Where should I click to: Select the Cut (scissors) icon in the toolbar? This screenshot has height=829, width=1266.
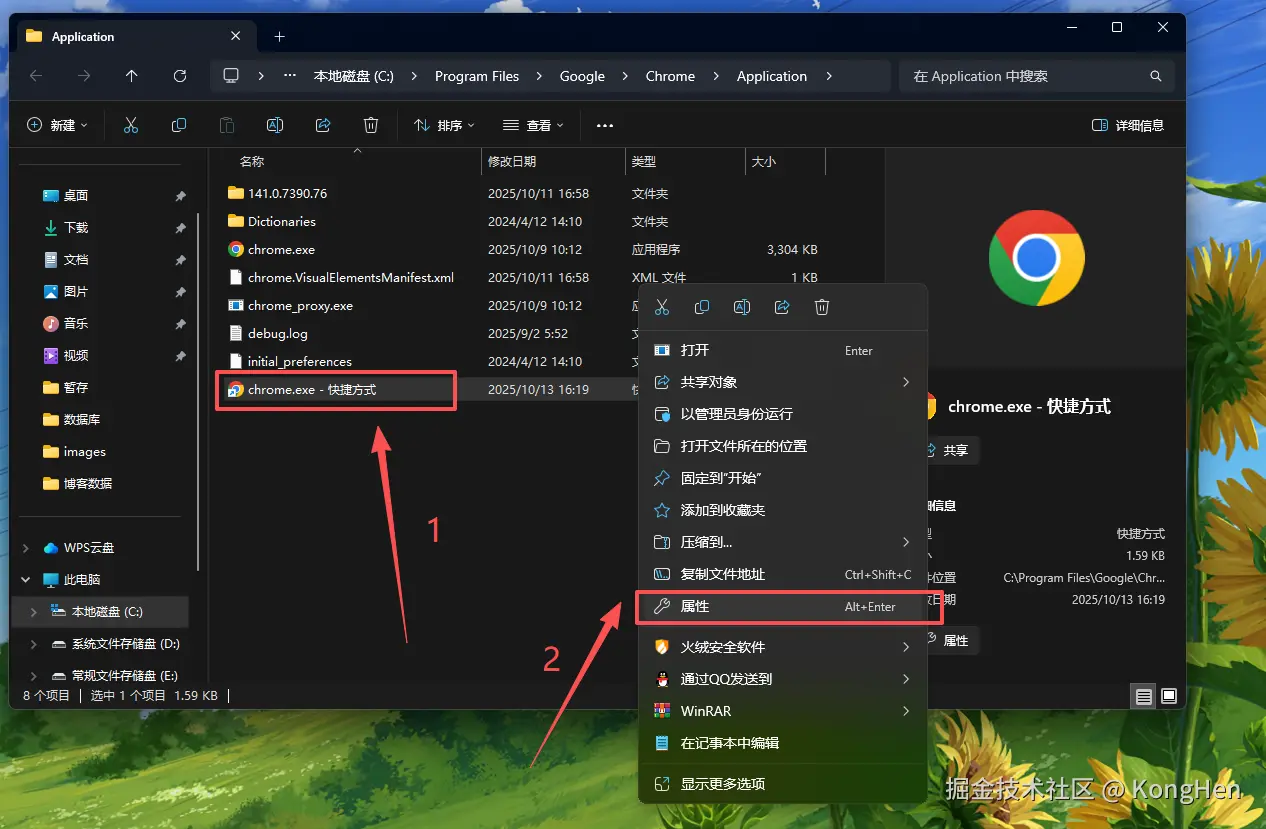coord(130,125)
